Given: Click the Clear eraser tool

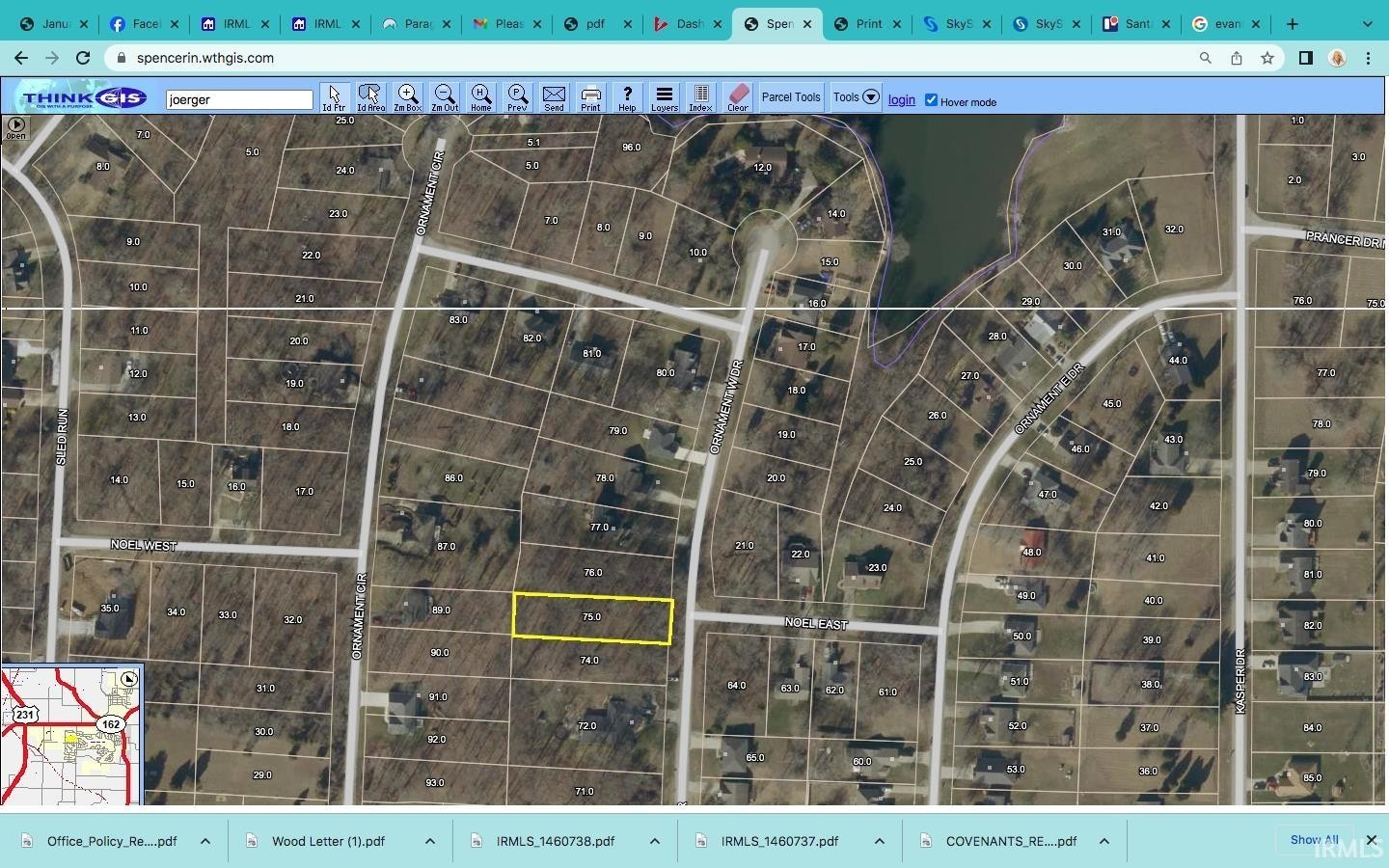Looking at the screenshot, I should coord(738,97).
